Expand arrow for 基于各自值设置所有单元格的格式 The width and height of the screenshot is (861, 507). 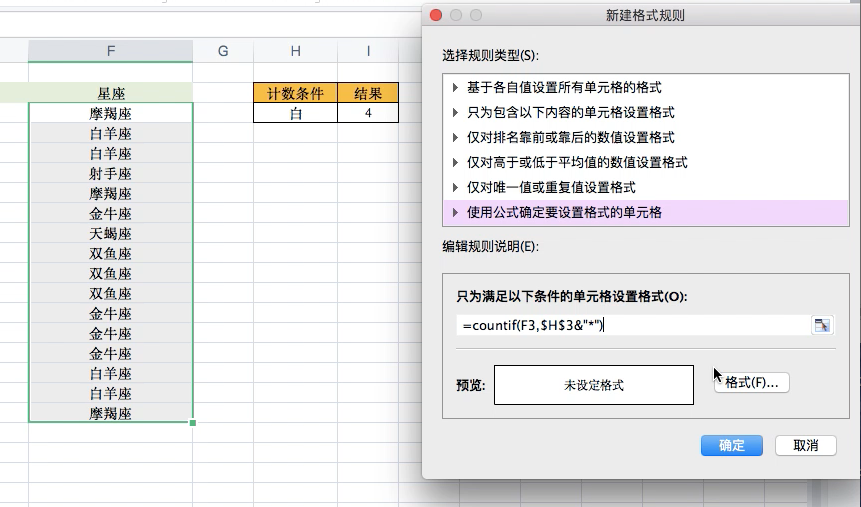pyautogui.click(x=455, y=87)
